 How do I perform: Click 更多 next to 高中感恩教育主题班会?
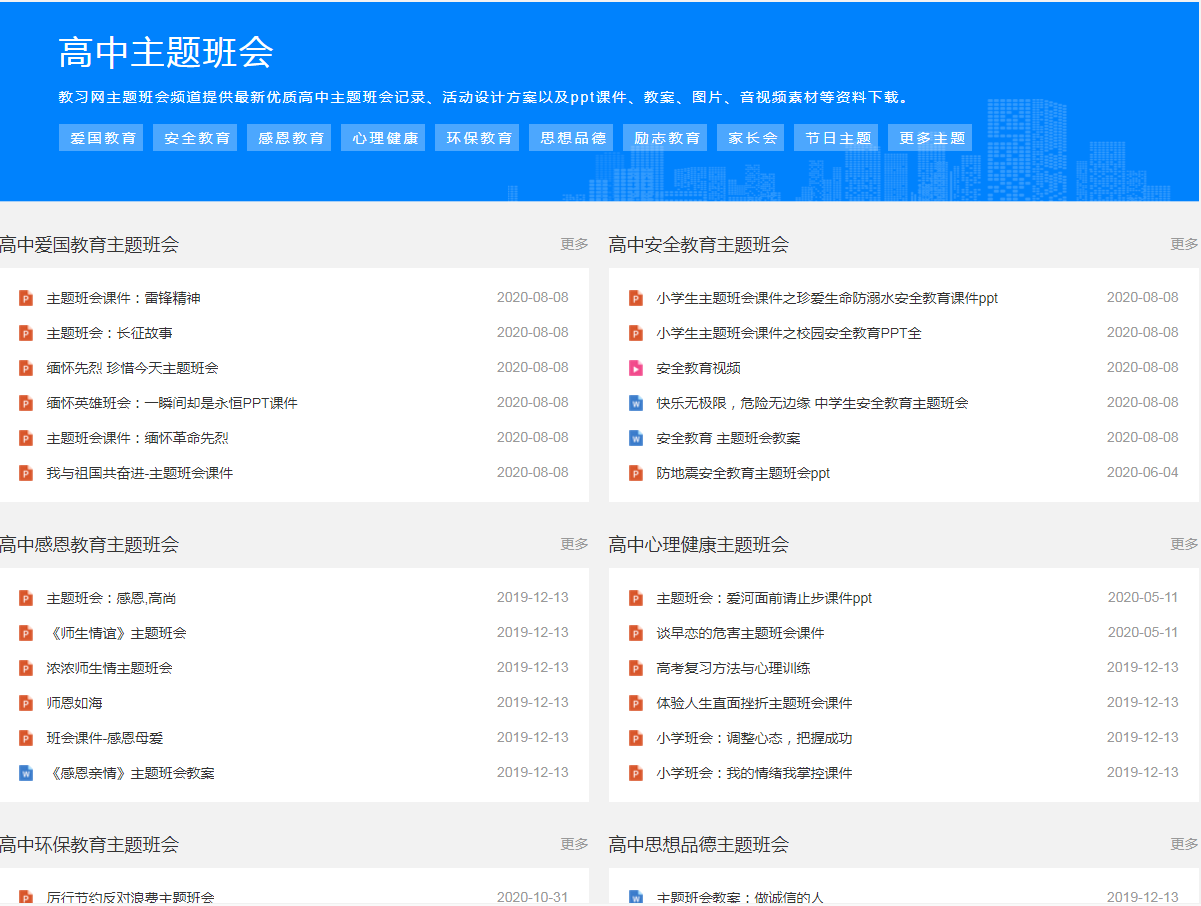[x=574, y=544]
